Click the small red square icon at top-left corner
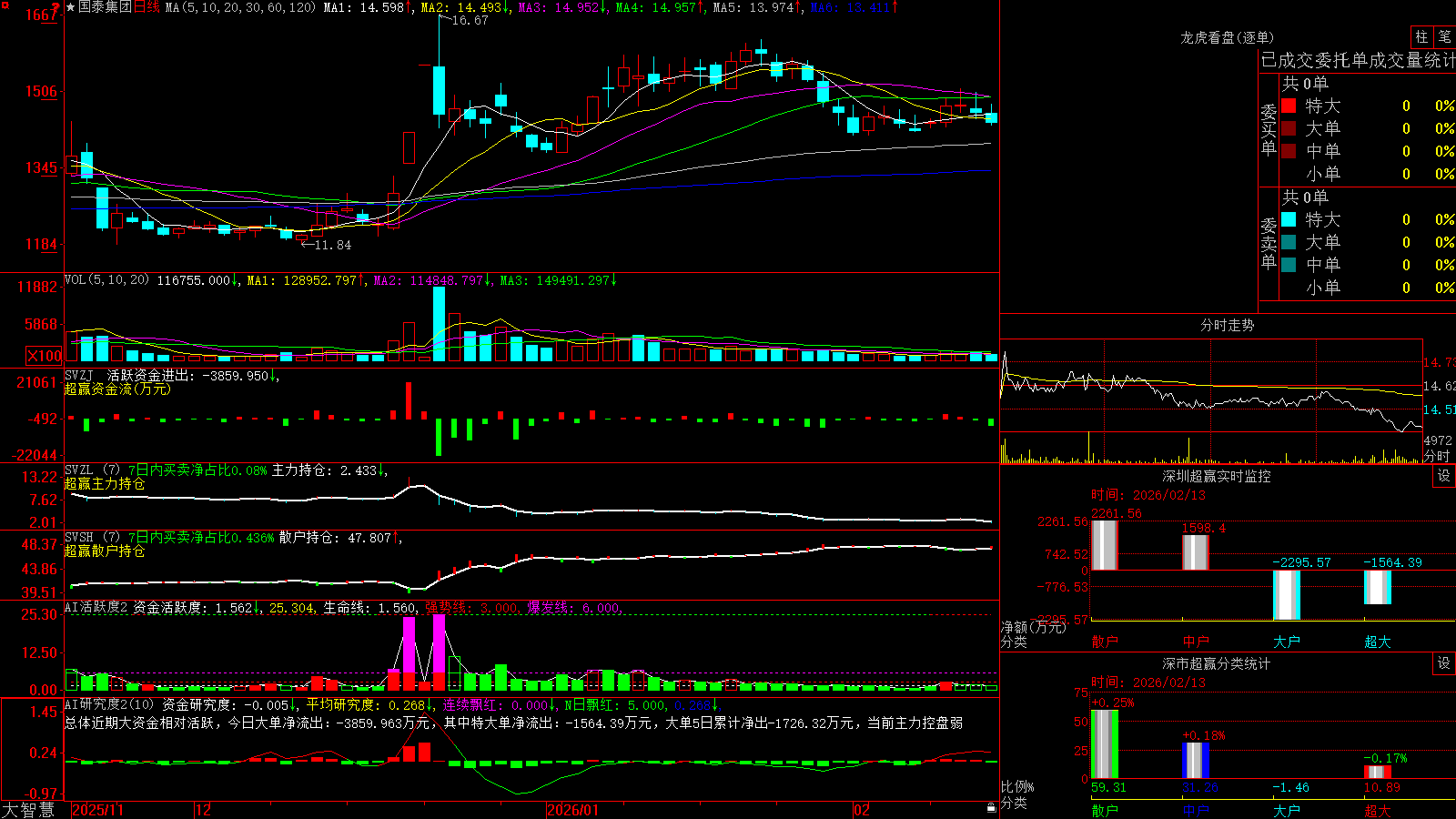 tap(5, 6)
